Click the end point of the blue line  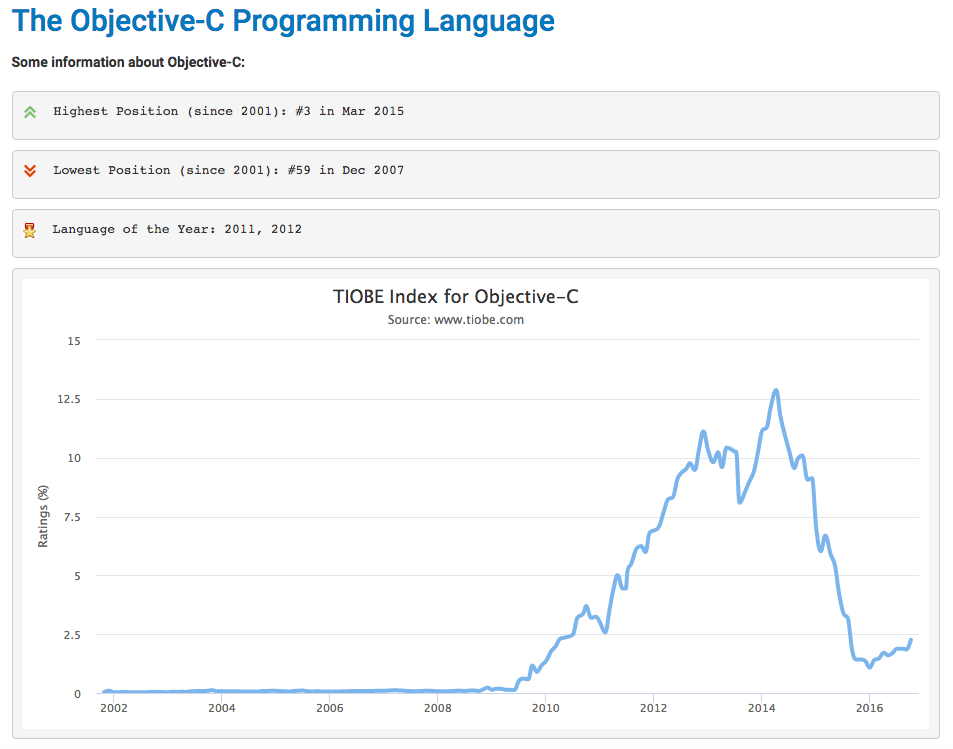coord(910,640)
